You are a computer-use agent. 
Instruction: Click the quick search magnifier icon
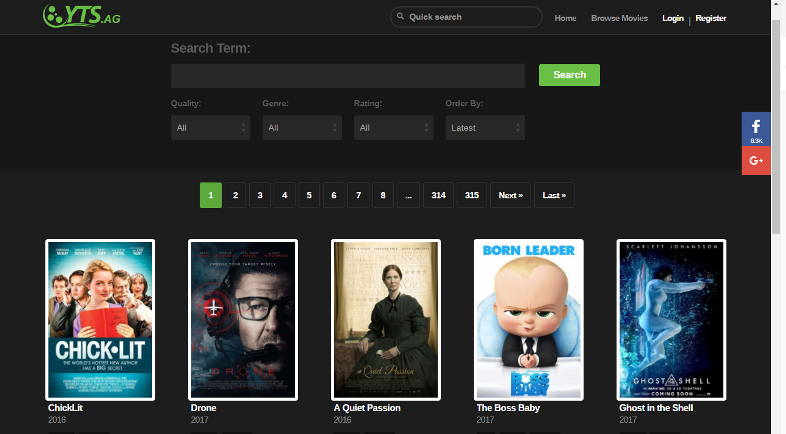coord(401,17)
